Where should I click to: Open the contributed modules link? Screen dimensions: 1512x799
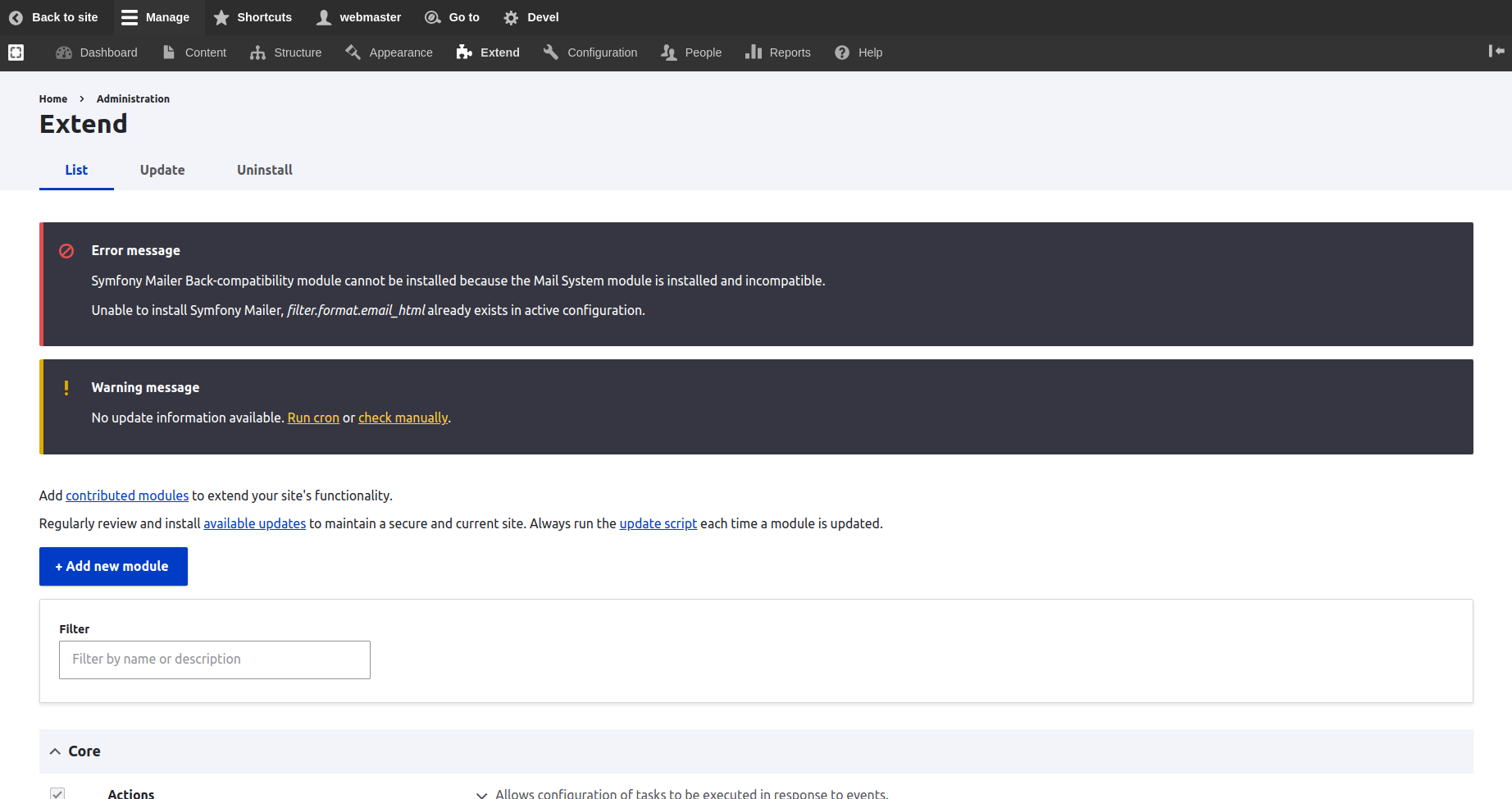[x=127, y=495]
